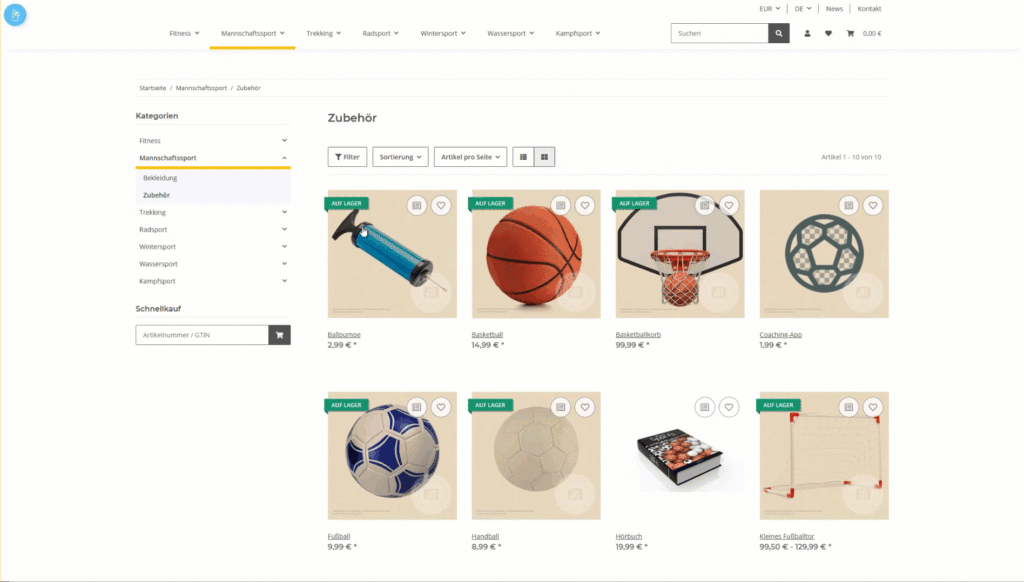Add the Basketball to the comparison list
This screenshot has height=582, width=1024.
click(561, 205)
